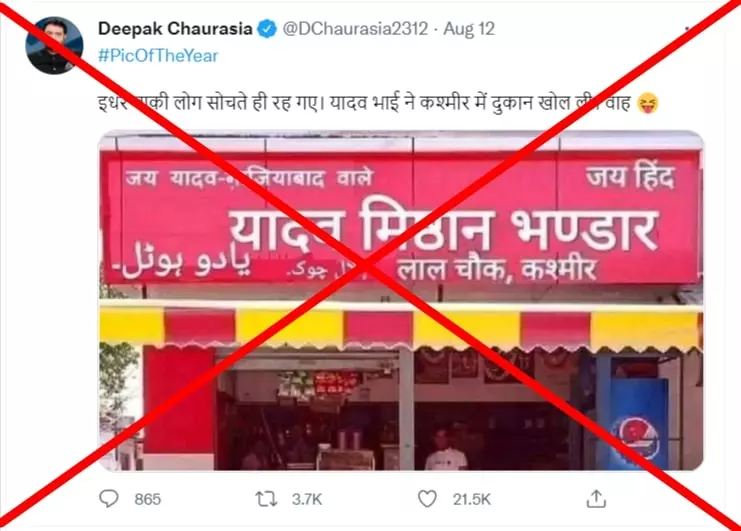The height and width of the screenshot is (531, 741).
Task: Visit the @DChaurasia2312 handle
Action: (355, 29)
